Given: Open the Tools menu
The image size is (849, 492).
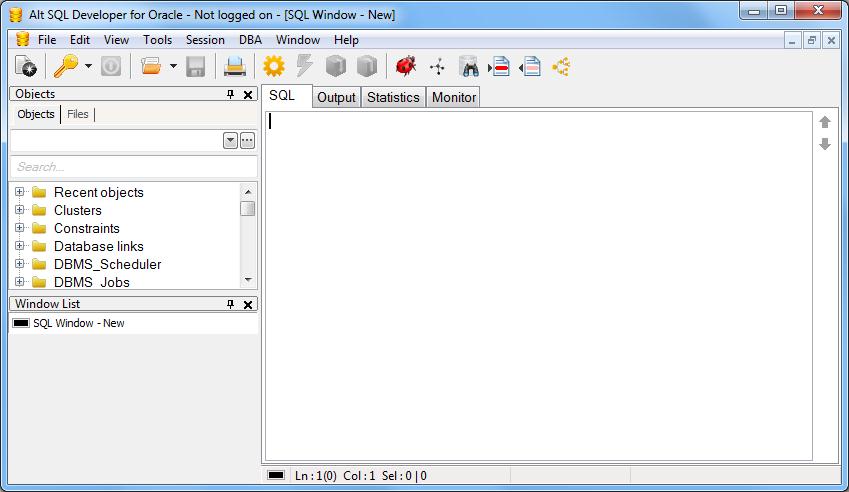Looking at the screenshot, I should (157, 40).
